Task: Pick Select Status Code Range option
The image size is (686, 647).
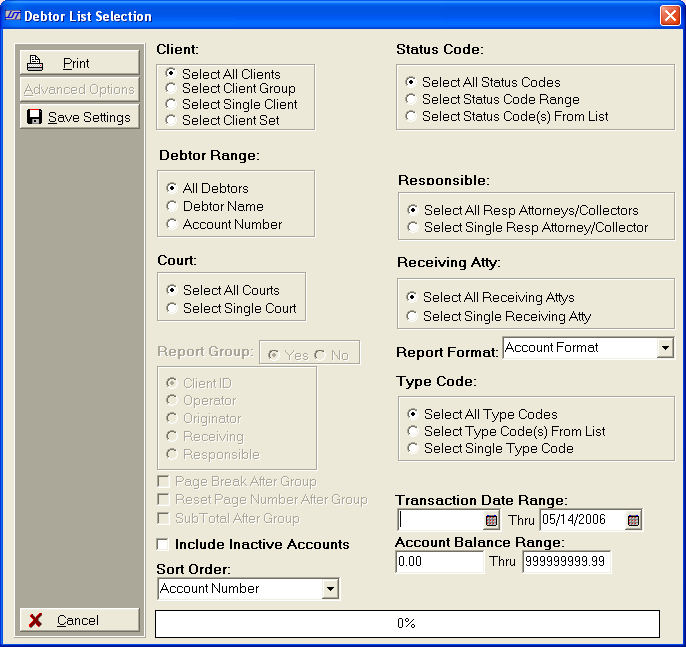Action: point(412,99)
